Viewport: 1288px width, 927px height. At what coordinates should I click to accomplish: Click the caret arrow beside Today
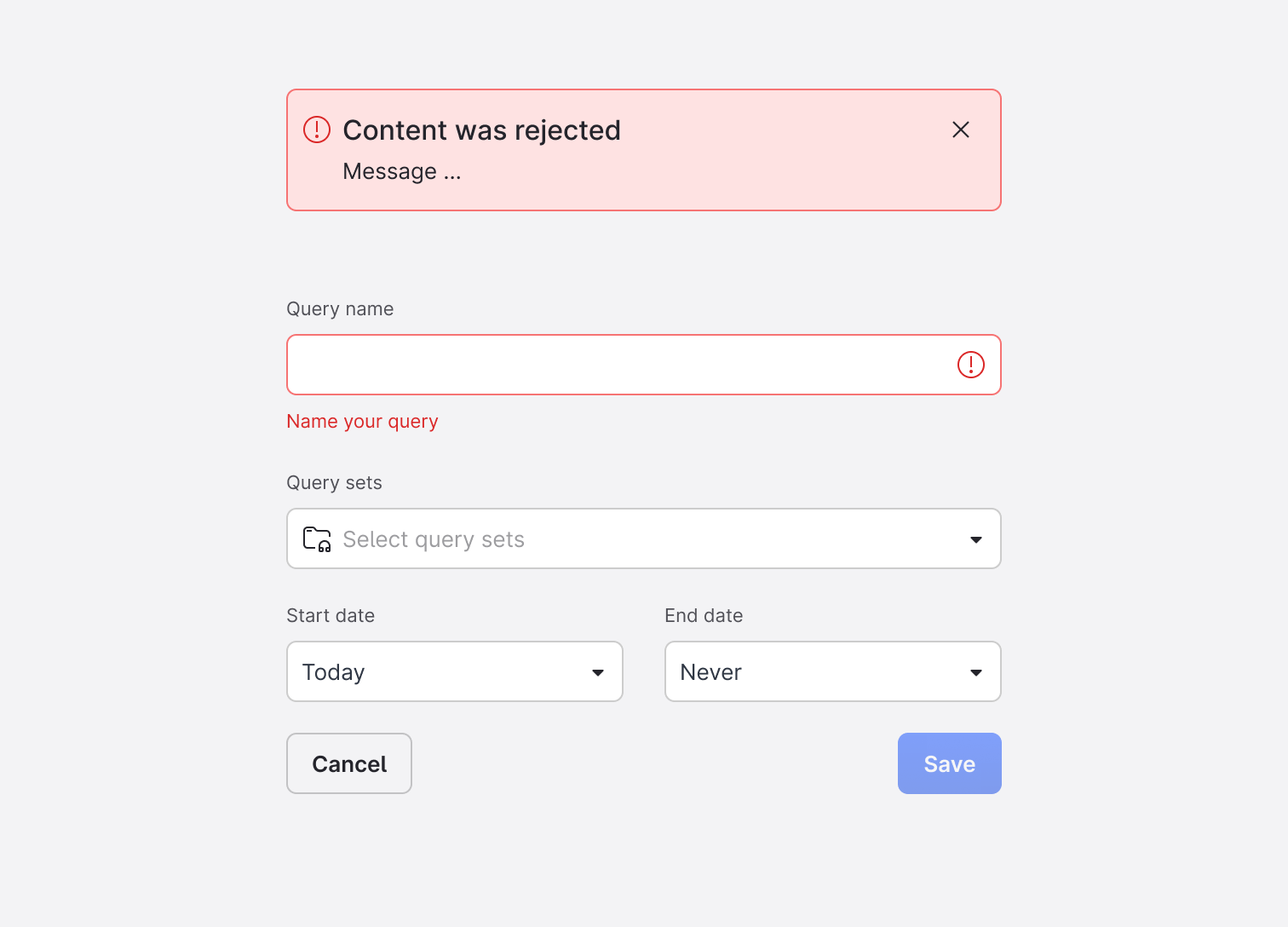point(598,672)
